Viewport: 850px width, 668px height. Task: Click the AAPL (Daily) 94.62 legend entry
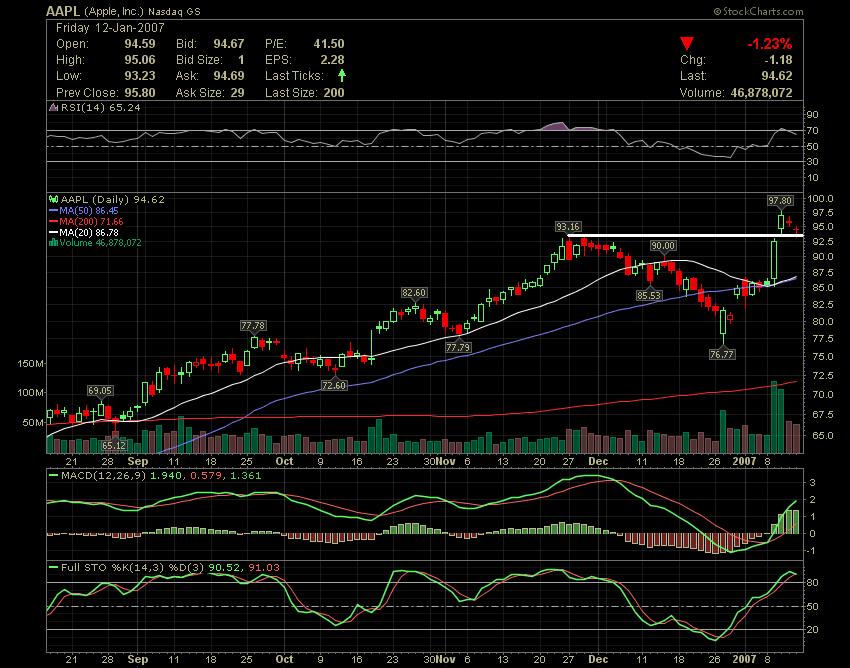click(x=113, y=200)
